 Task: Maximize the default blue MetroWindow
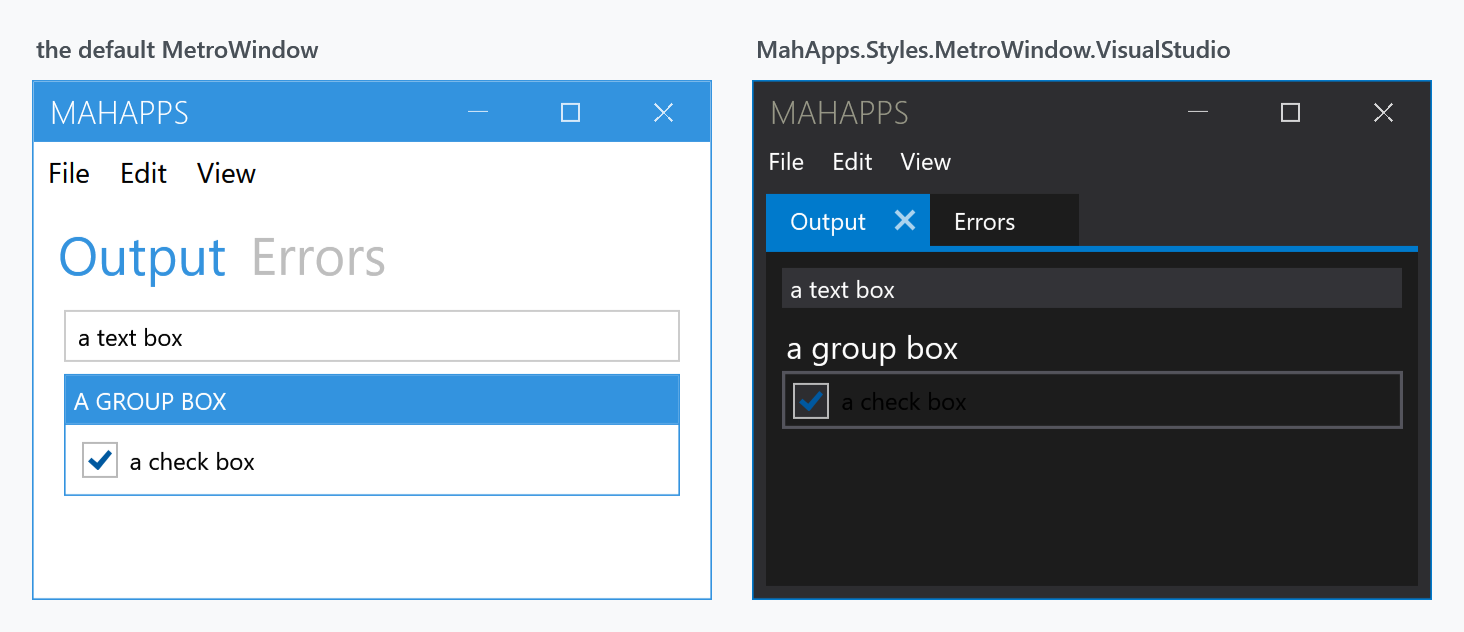(570, 112)
